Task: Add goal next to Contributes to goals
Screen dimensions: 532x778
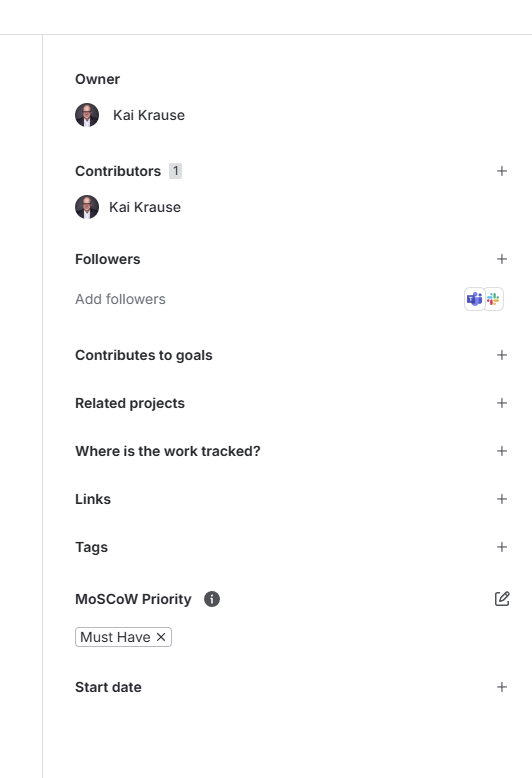Action: [x=502, y=355]
